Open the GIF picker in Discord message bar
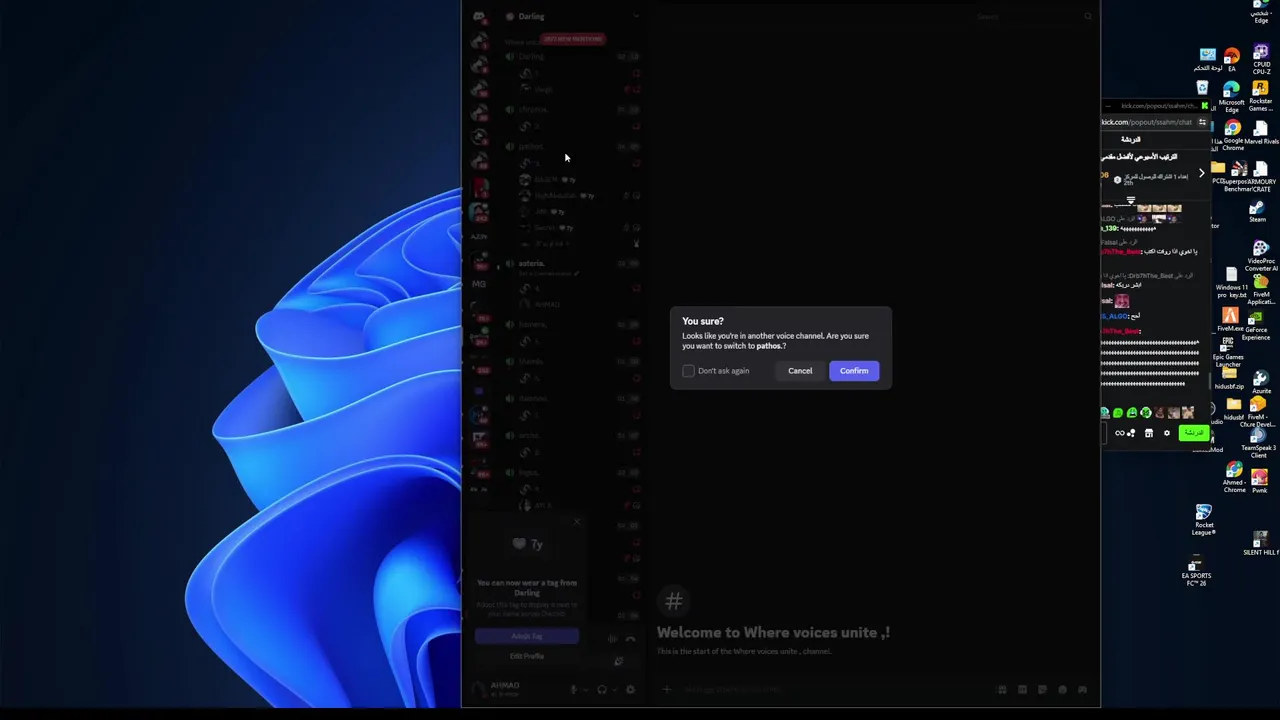The height and width of the screenshot is (720, 1280). pyautogui.click(x=1022, y=689)
